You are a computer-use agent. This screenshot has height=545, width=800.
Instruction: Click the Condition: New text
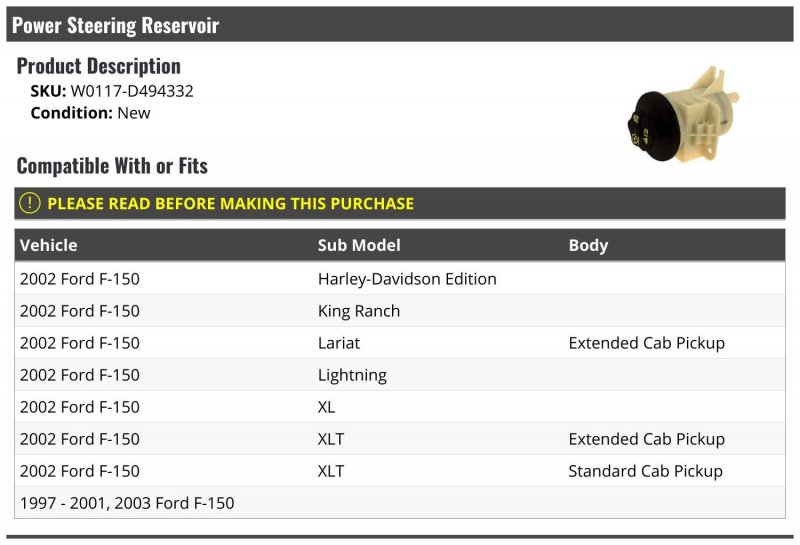(90, 113)
